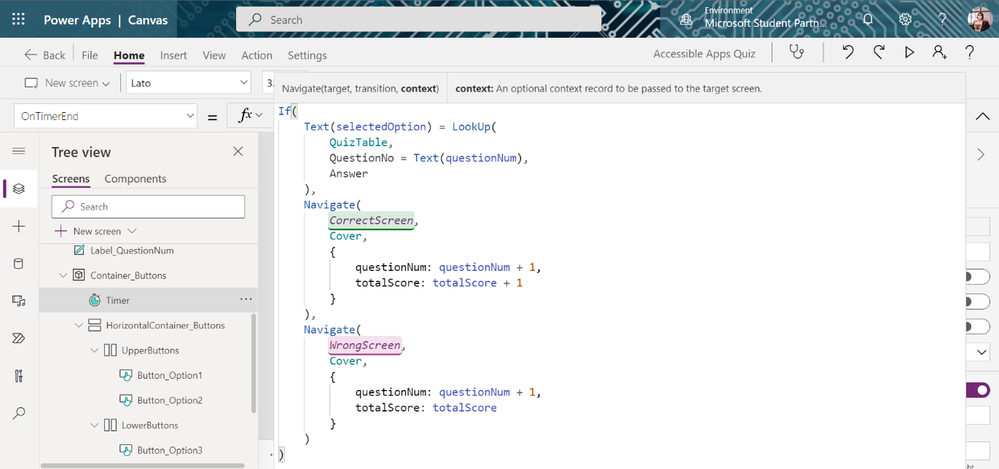999x469 pixels.
Task: Click the Tree view search field
Action: pos(148,206)
